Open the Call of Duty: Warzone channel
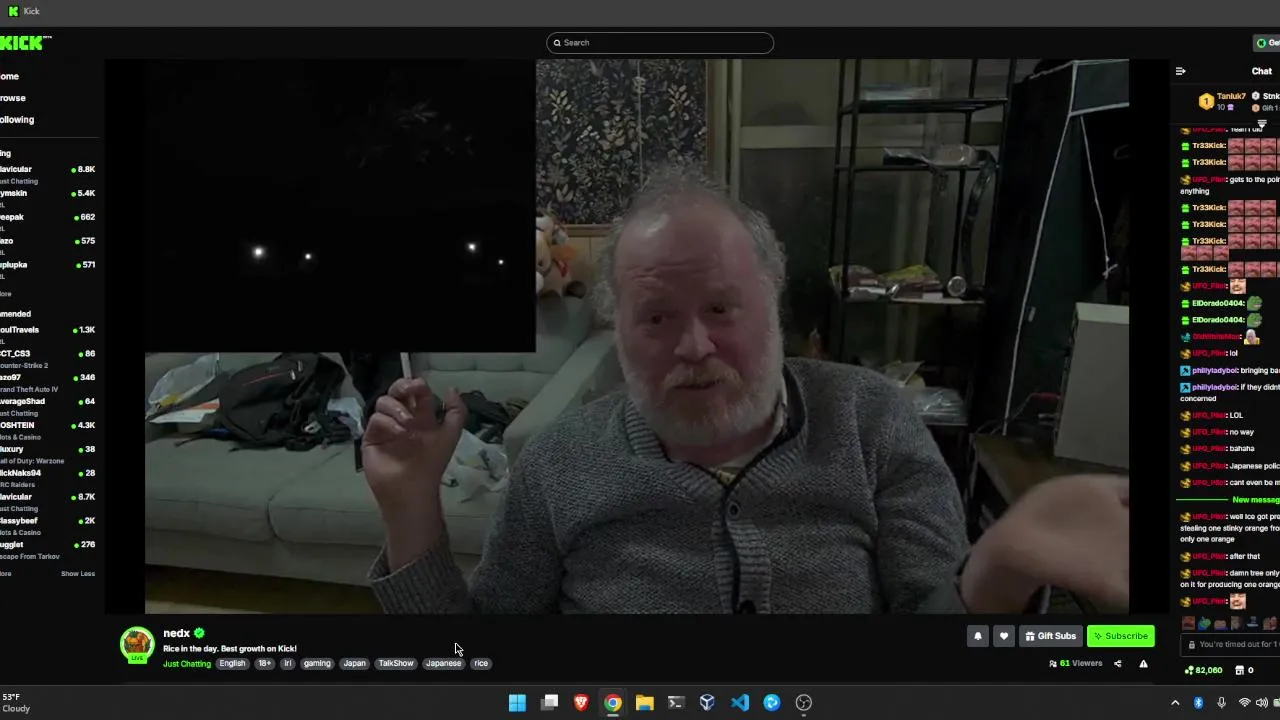 pyautogui.click(x=48, y=454)
